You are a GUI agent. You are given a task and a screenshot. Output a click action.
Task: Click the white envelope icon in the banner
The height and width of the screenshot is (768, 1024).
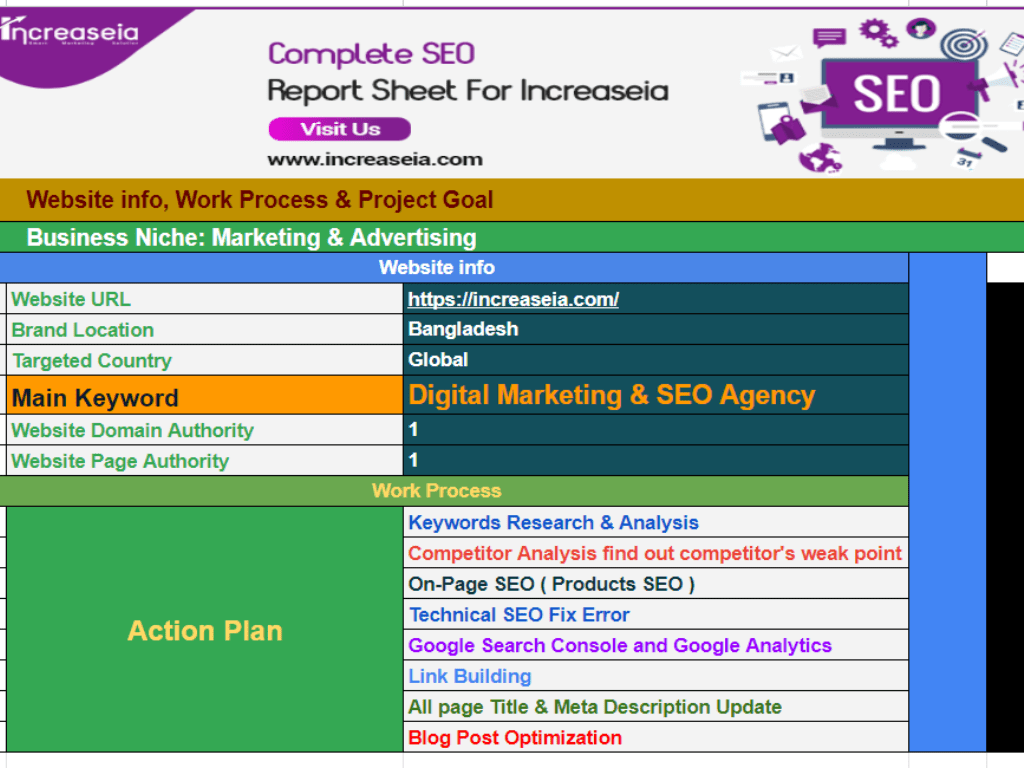[x=786, y=52]
